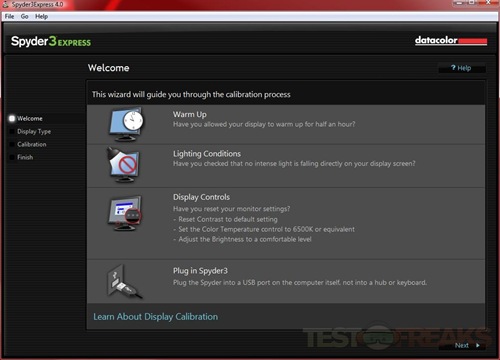500x360 pixels.
Task: Select the Calibration step
Action: coord(32,144)
